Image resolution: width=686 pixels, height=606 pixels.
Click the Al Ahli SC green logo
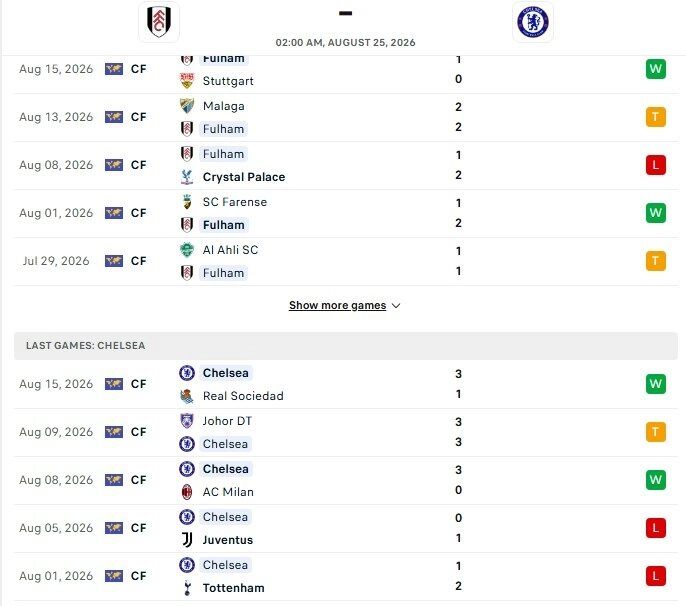click(x=187, y=250)
